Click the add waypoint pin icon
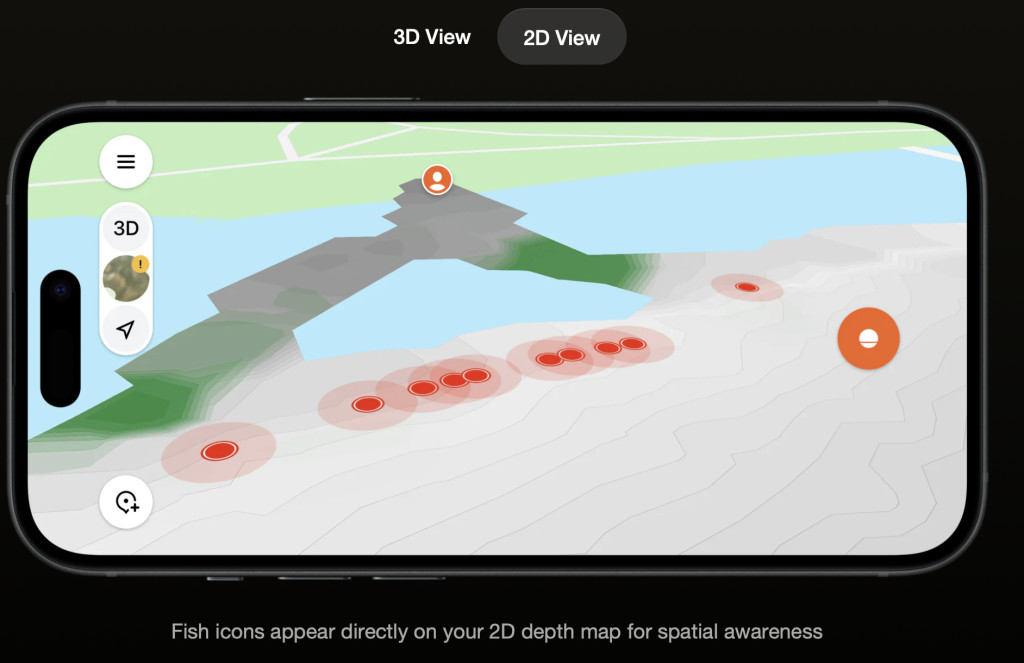Viewport: 1024px width, 663px height. 126,502
